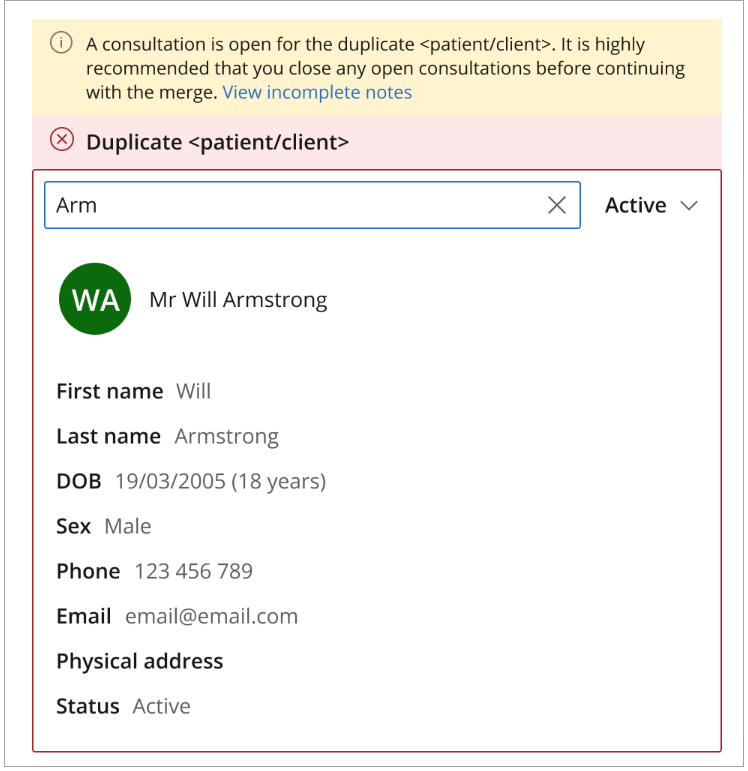Click the Status value Active in details
The height and width of the screenshot is (771, 748).
(x=161, y=706)
